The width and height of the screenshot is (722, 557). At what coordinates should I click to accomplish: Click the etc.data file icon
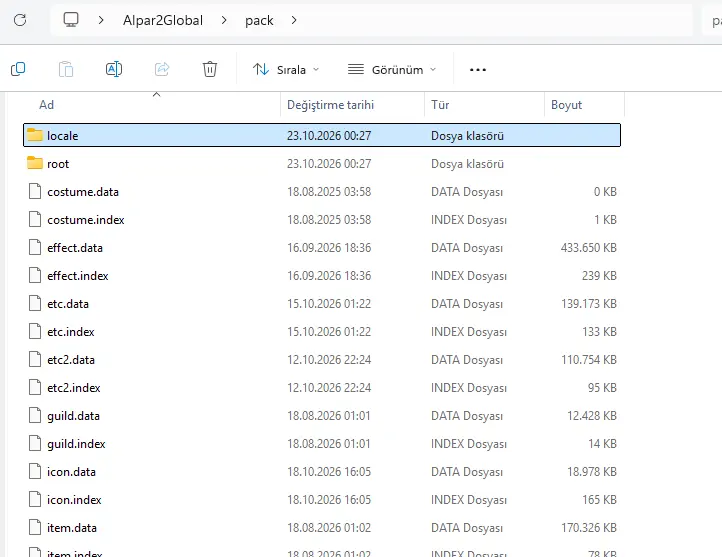pos(35,303)
